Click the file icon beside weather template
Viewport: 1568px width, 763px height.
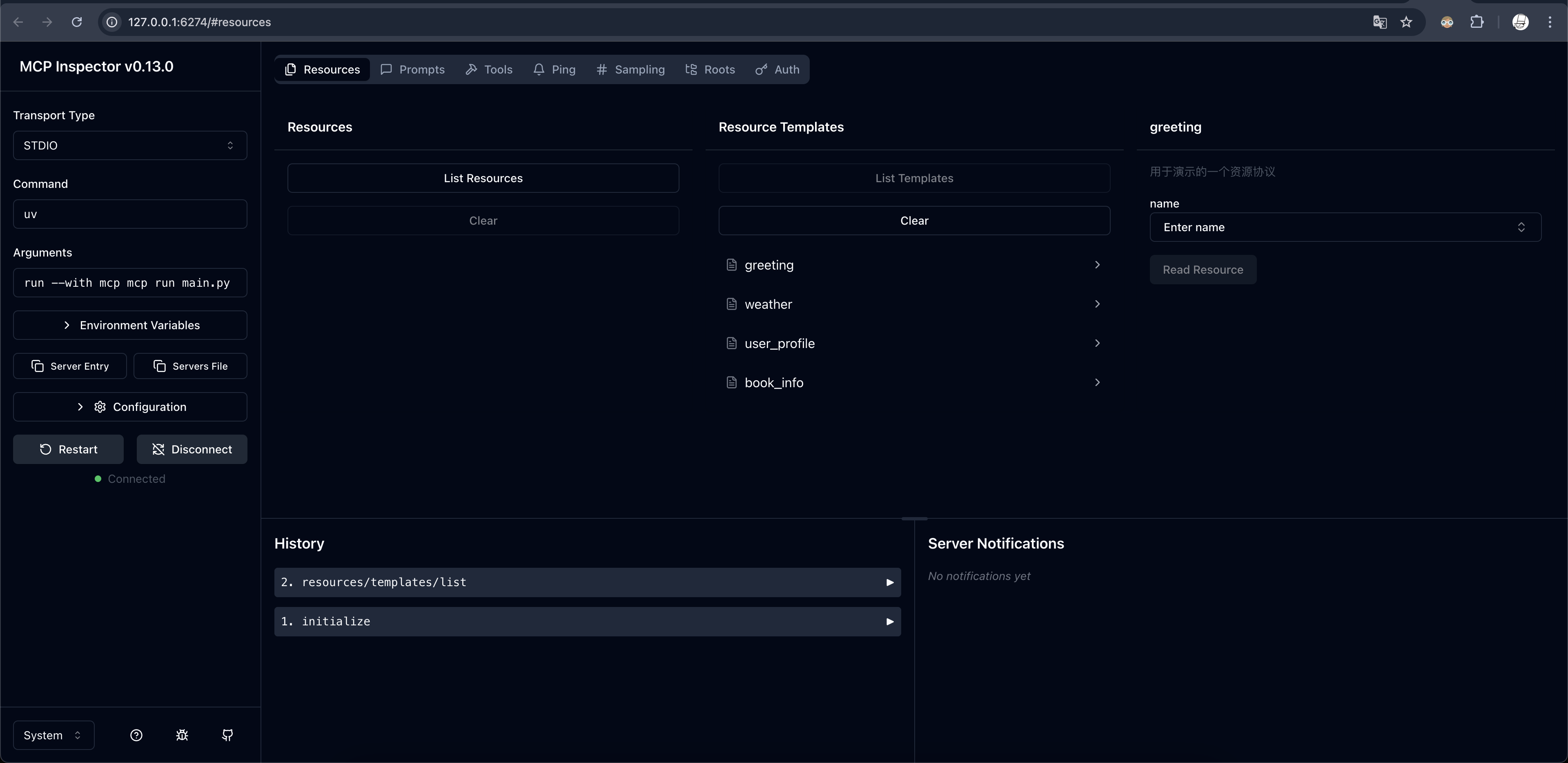tap(732, 304)
